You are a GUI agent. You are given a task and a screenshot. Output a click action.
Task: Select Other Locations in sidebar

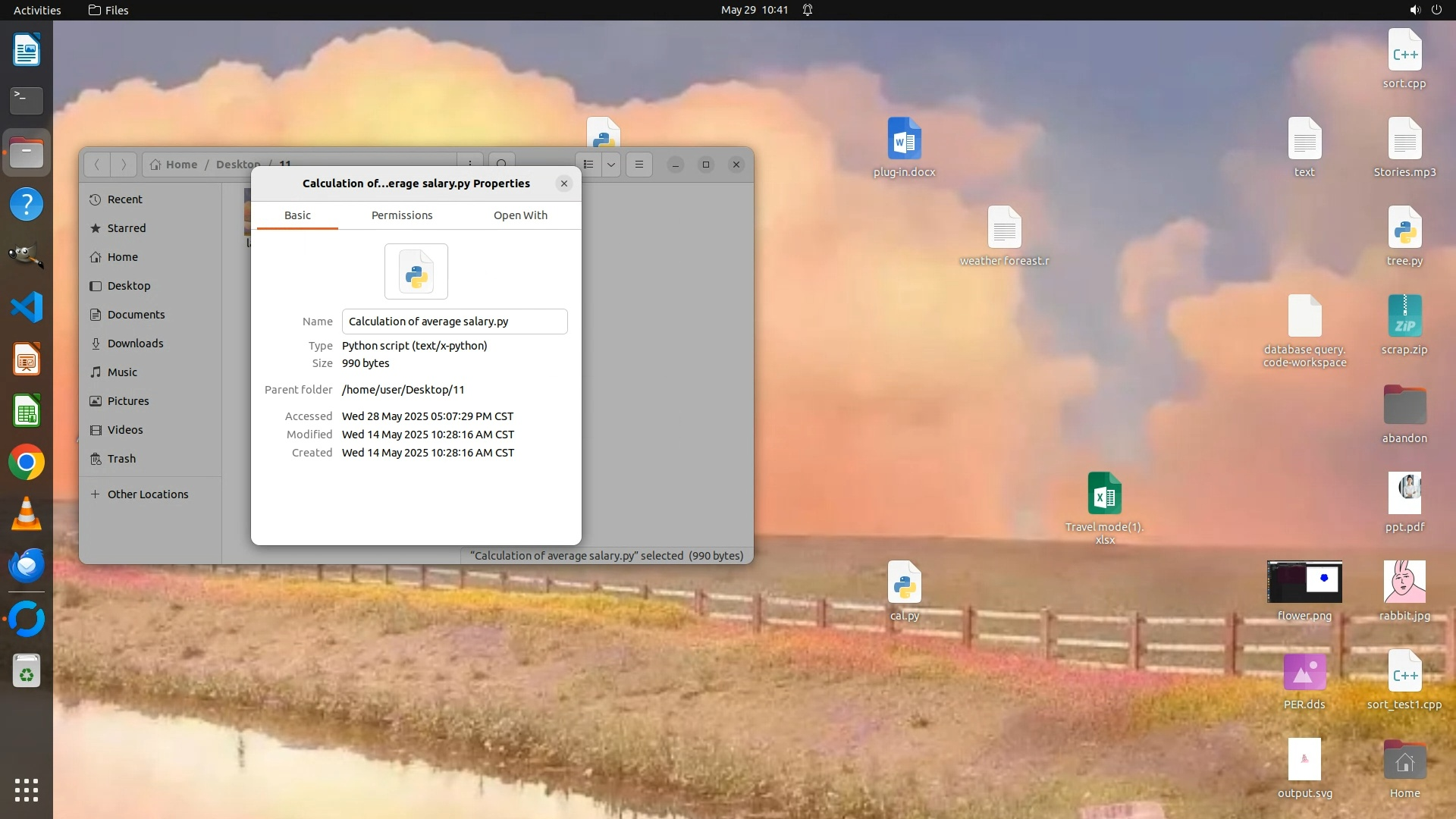point(148,494)
